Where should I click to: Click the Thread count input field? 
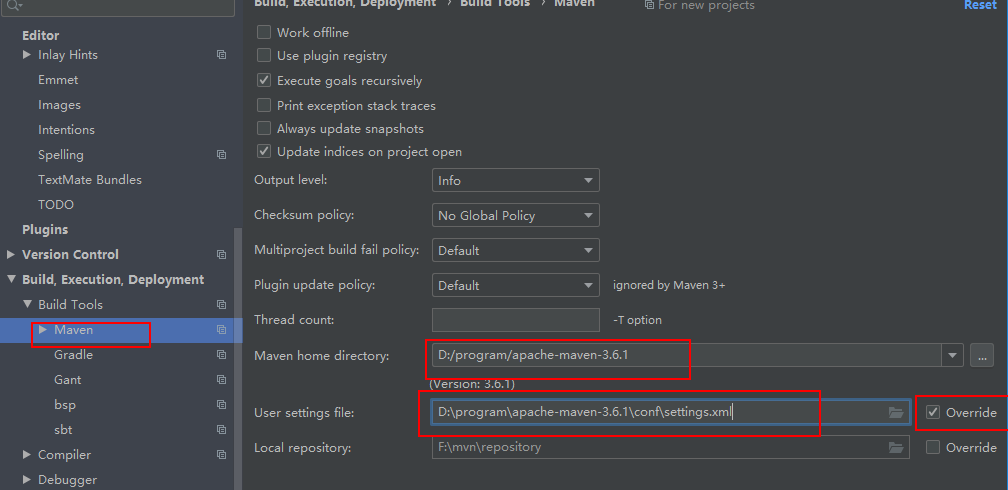[515, 320]
